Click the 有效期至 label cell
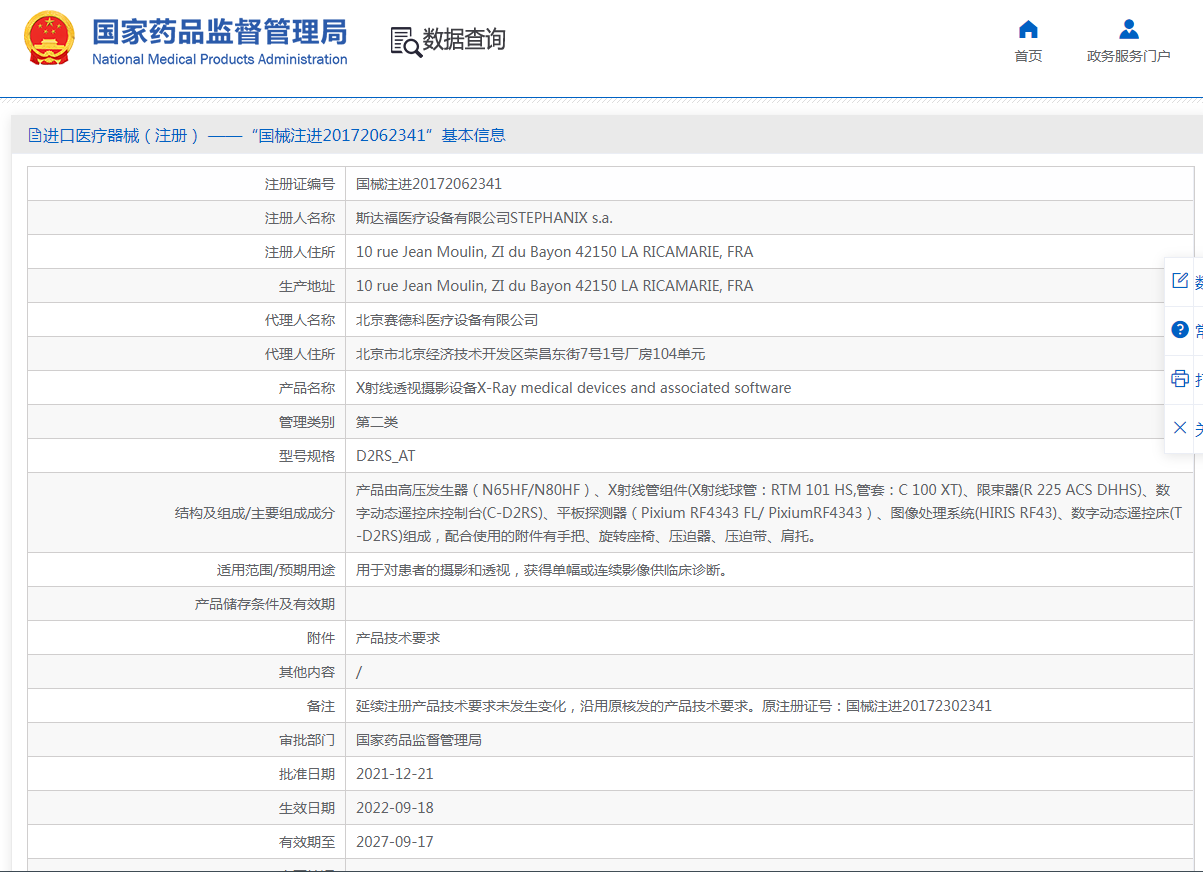1203x872 pixels. point(186,842)
